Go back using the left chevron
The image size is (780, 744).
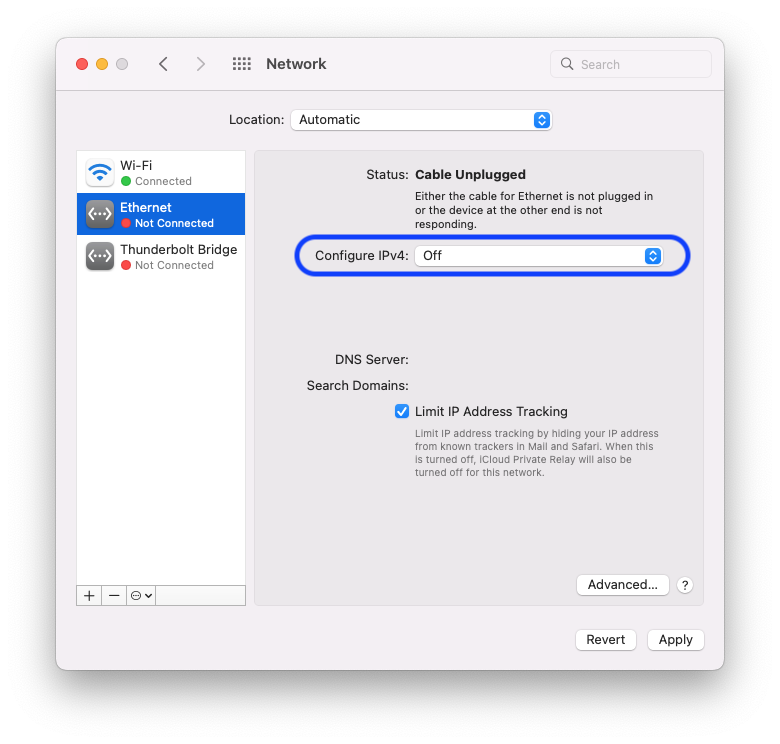(163, 64)
